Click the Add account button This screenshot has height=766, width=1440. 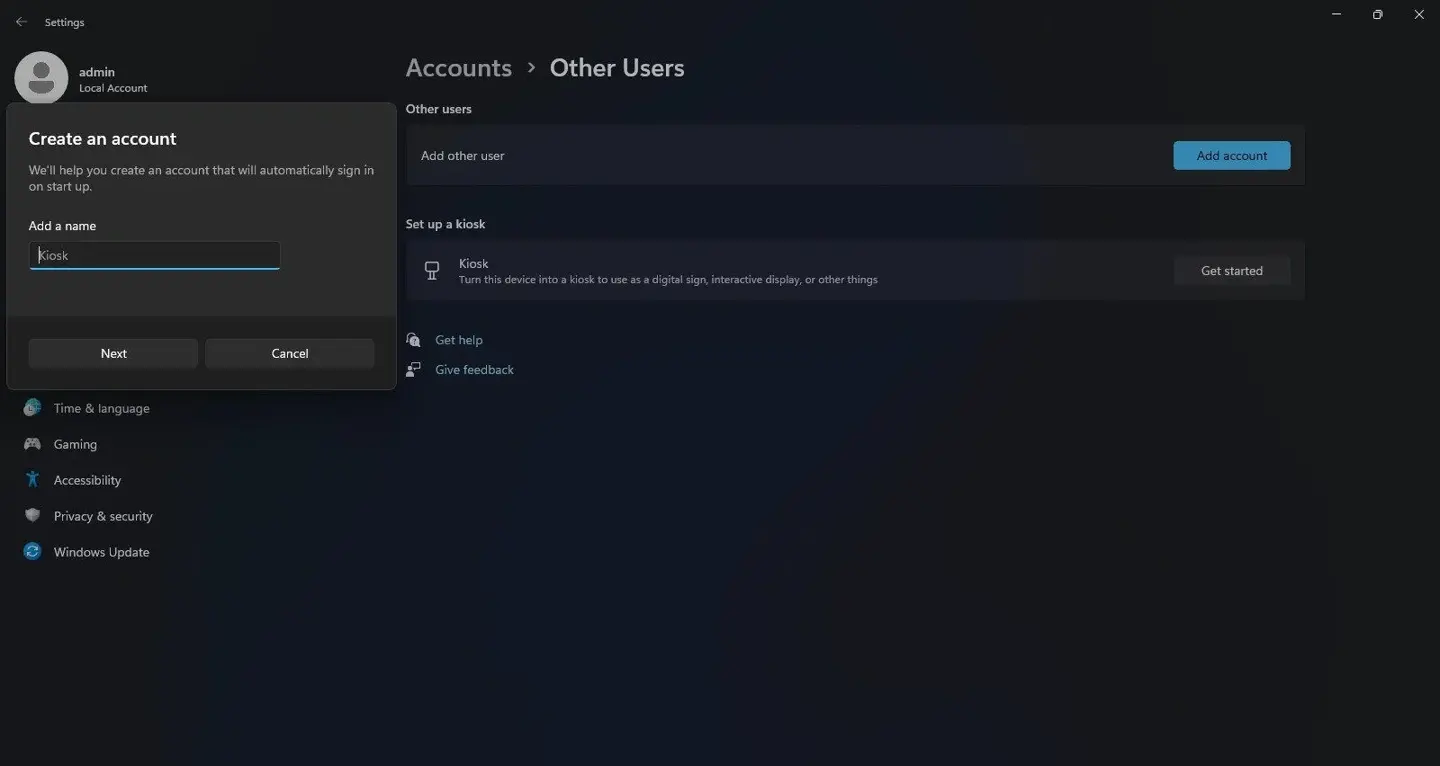[1231, 155]
